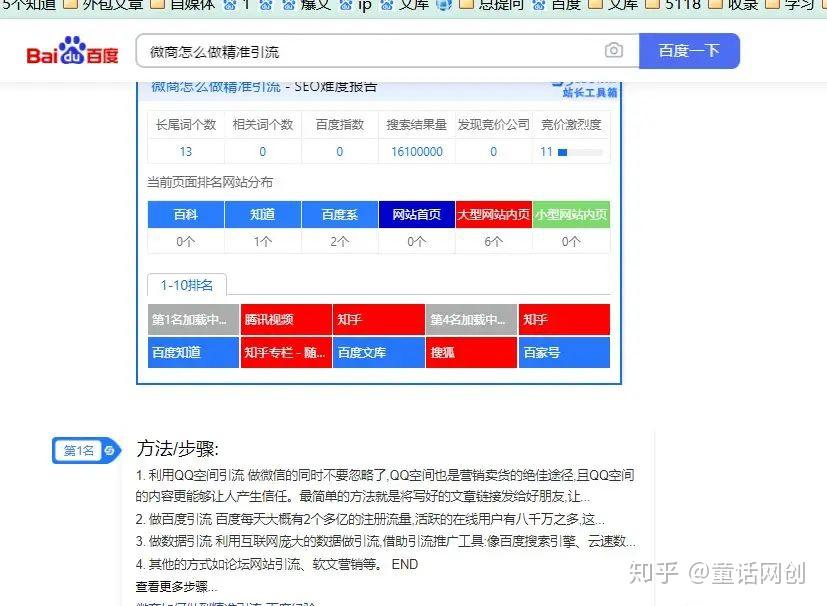This screenshot has width=827, height=606.
Task: Click the 长尾词个数 column header
Action: (186, 124)
